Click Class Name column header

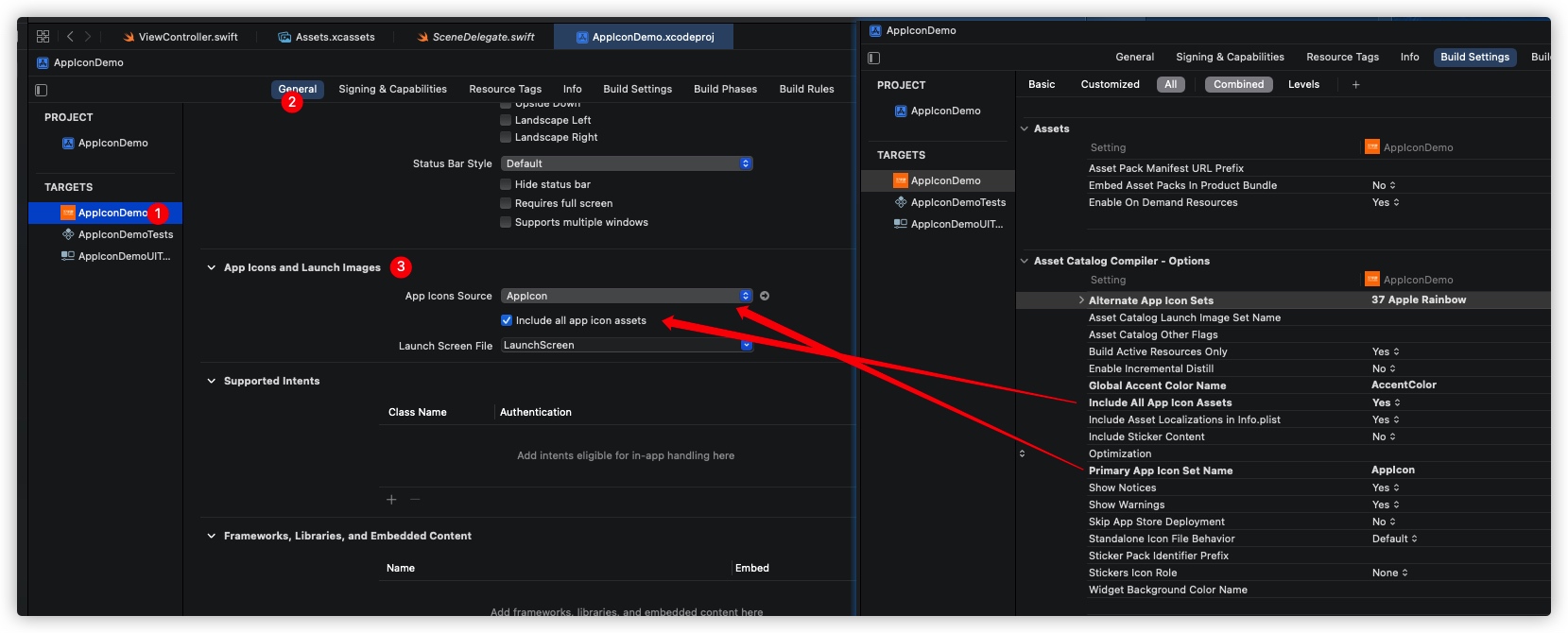point(418,412)
